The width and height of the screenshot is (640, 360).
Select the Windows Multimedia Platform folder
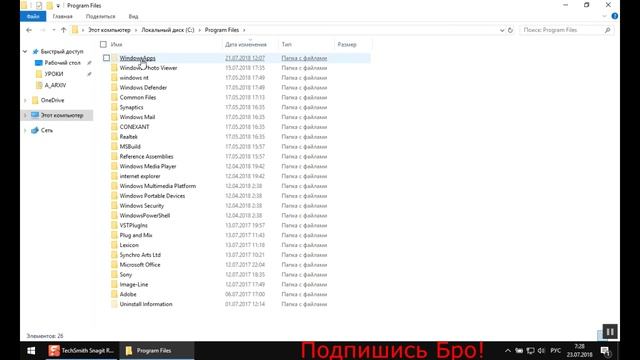click(158, 186)
